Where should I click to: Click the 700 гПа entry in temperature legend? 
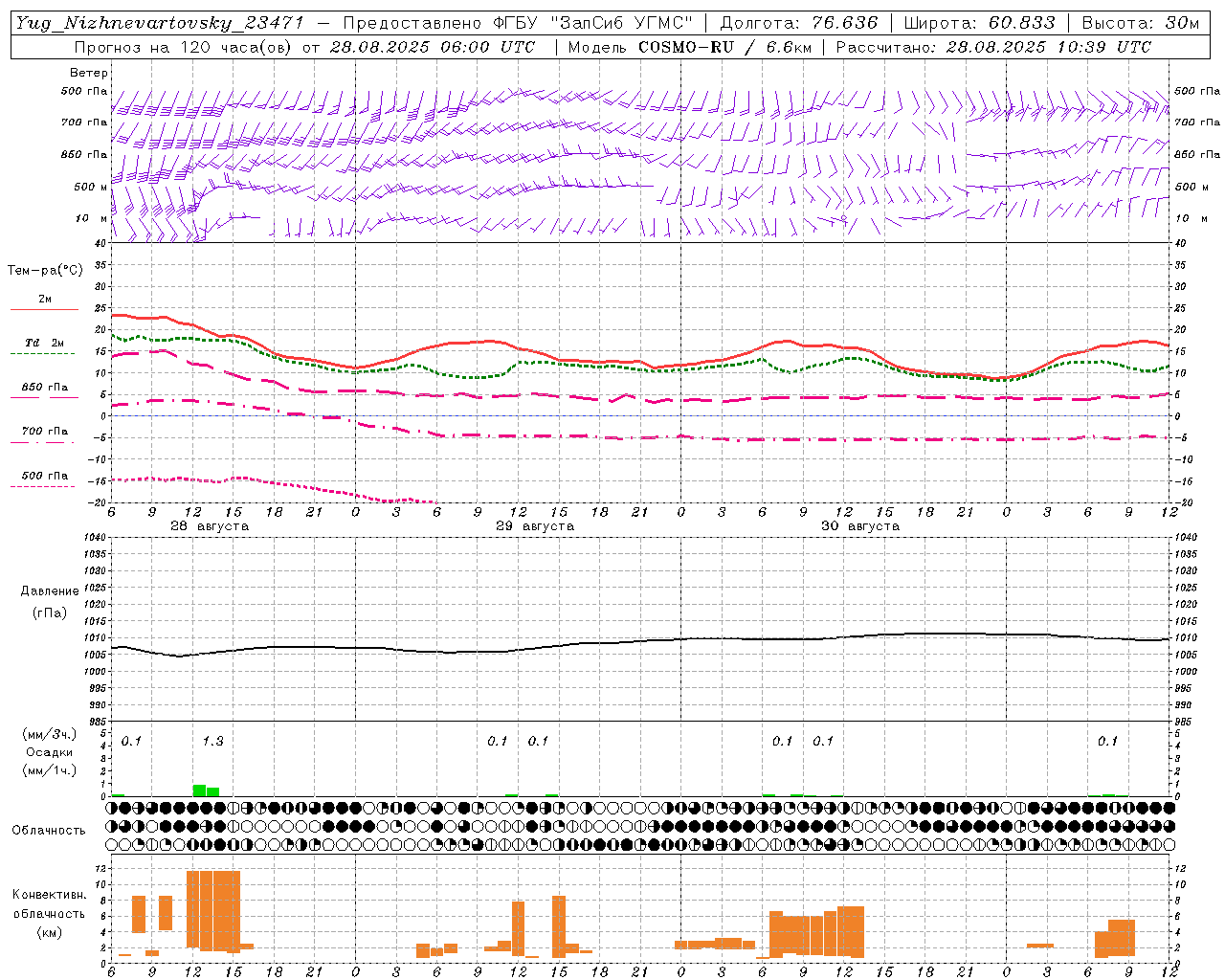pos(44,432)
